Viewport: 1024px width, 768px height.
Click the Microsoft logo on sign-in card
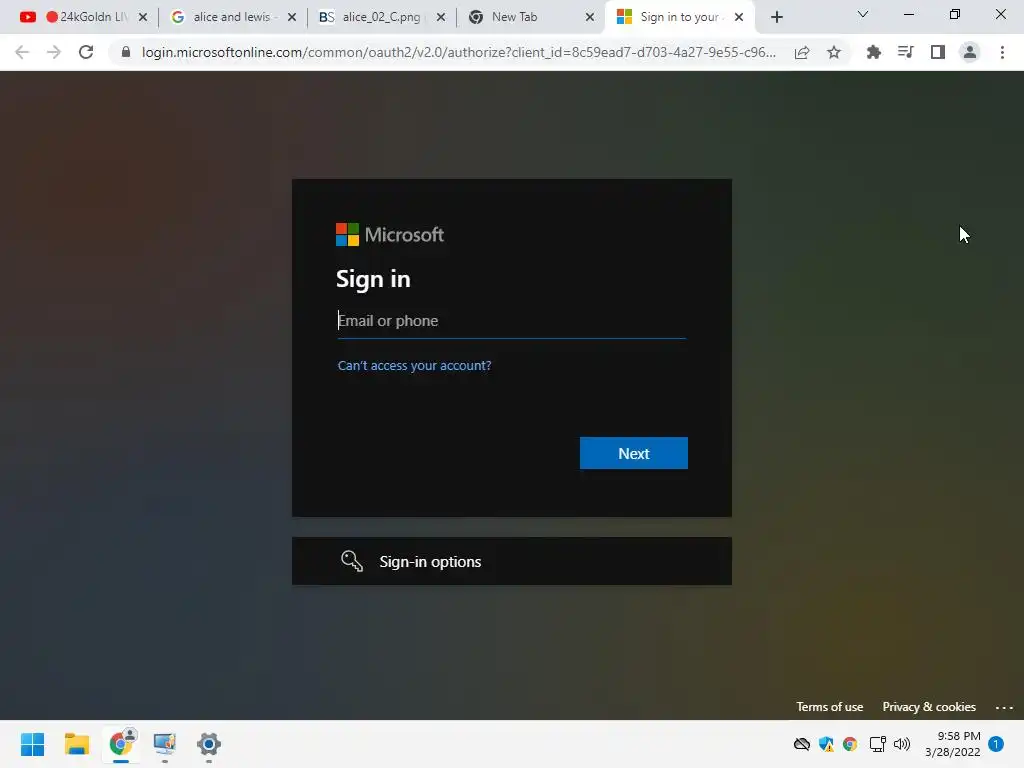390,234
